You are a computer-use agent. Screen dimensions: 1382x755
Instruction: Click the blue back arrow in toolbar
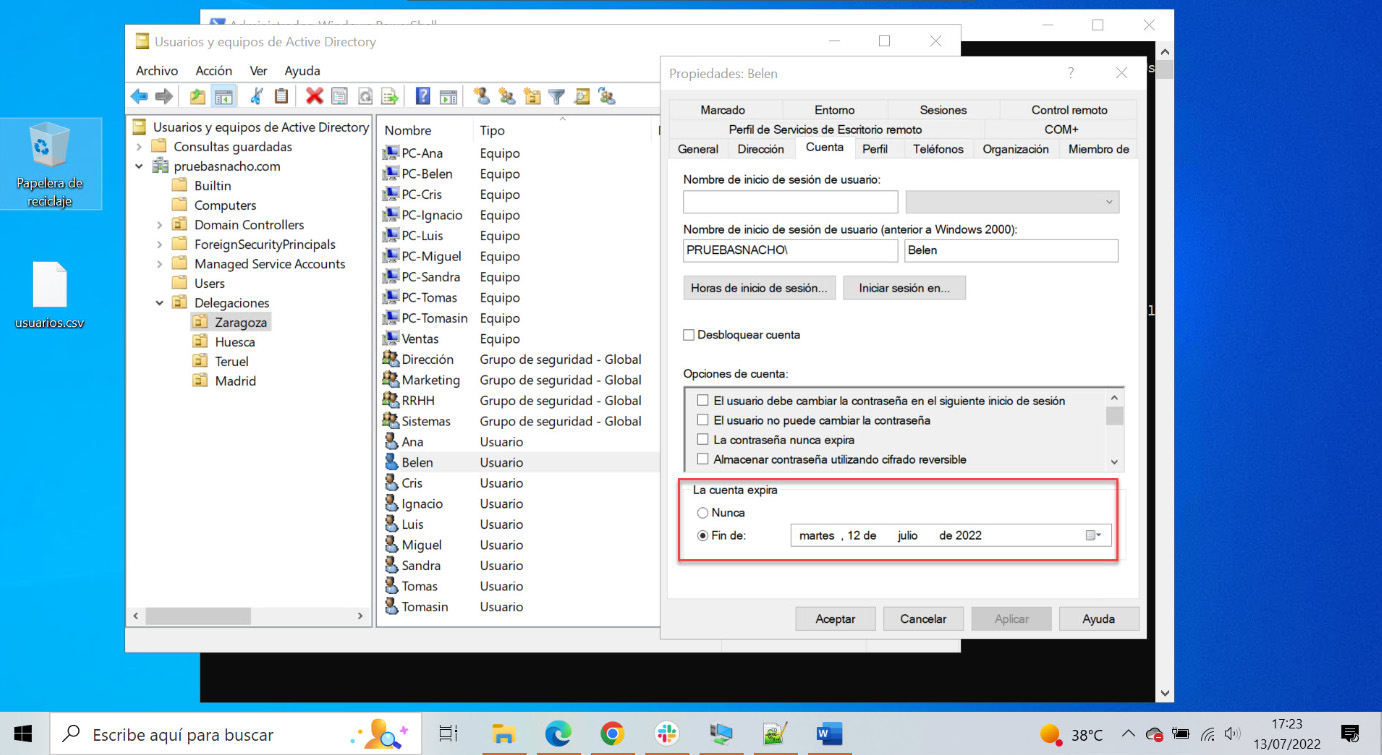coord(139,96)
